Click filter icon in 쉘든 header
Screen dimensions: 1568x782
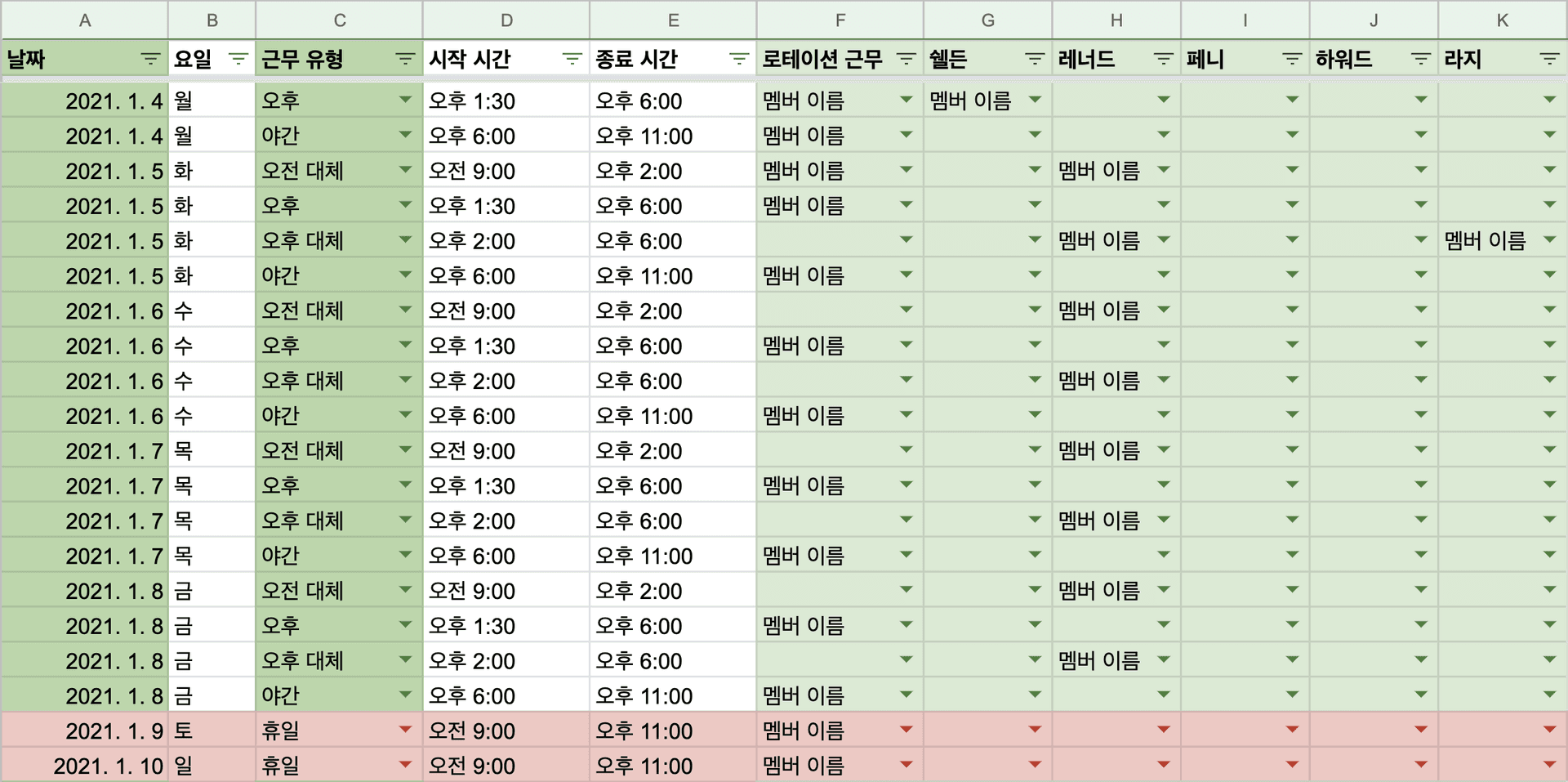pos(1035,59)
